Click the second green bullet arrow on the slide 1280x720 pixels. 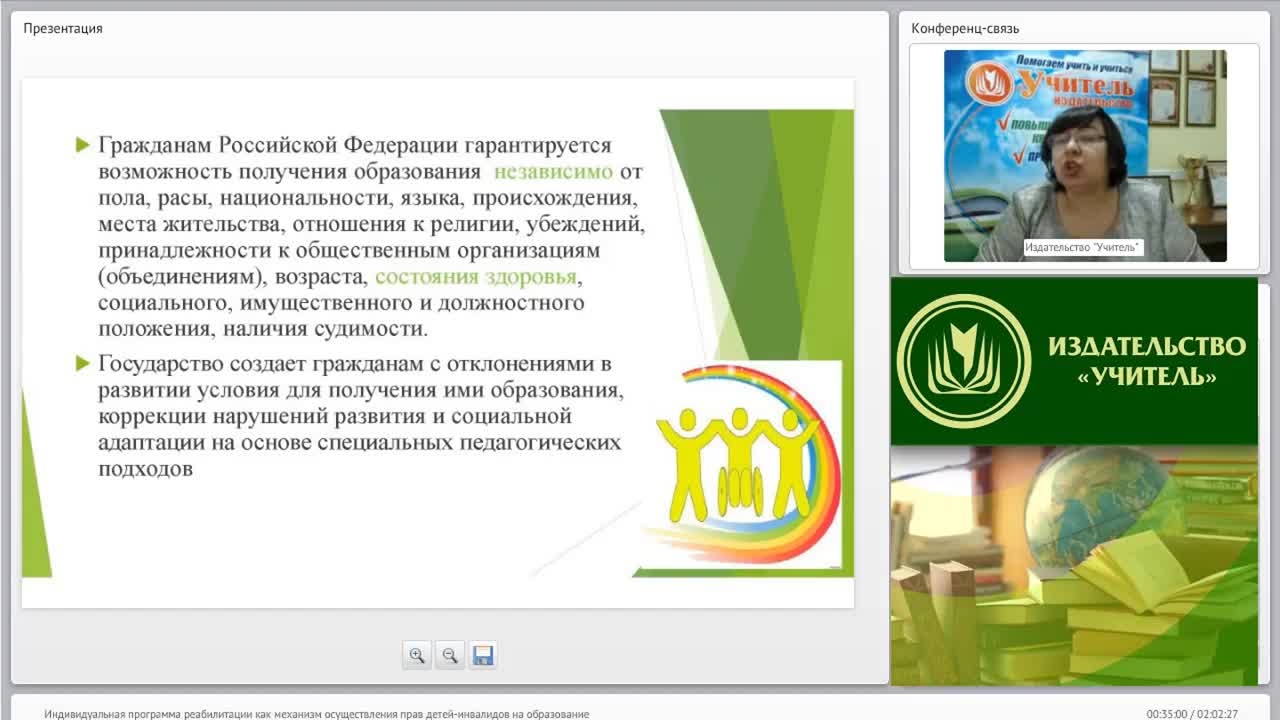pos(83,363)
